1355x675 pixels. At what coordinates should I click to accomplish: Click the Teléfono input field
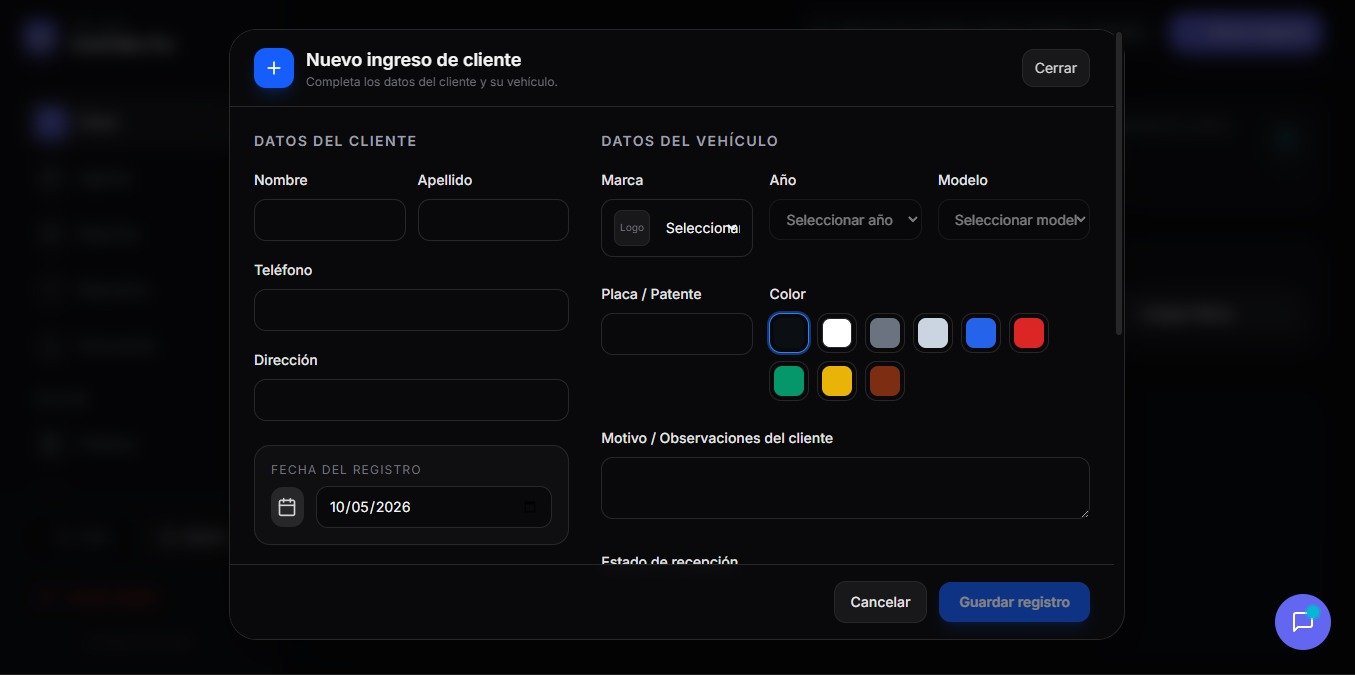pyautogui.click(x=411, y=310)
